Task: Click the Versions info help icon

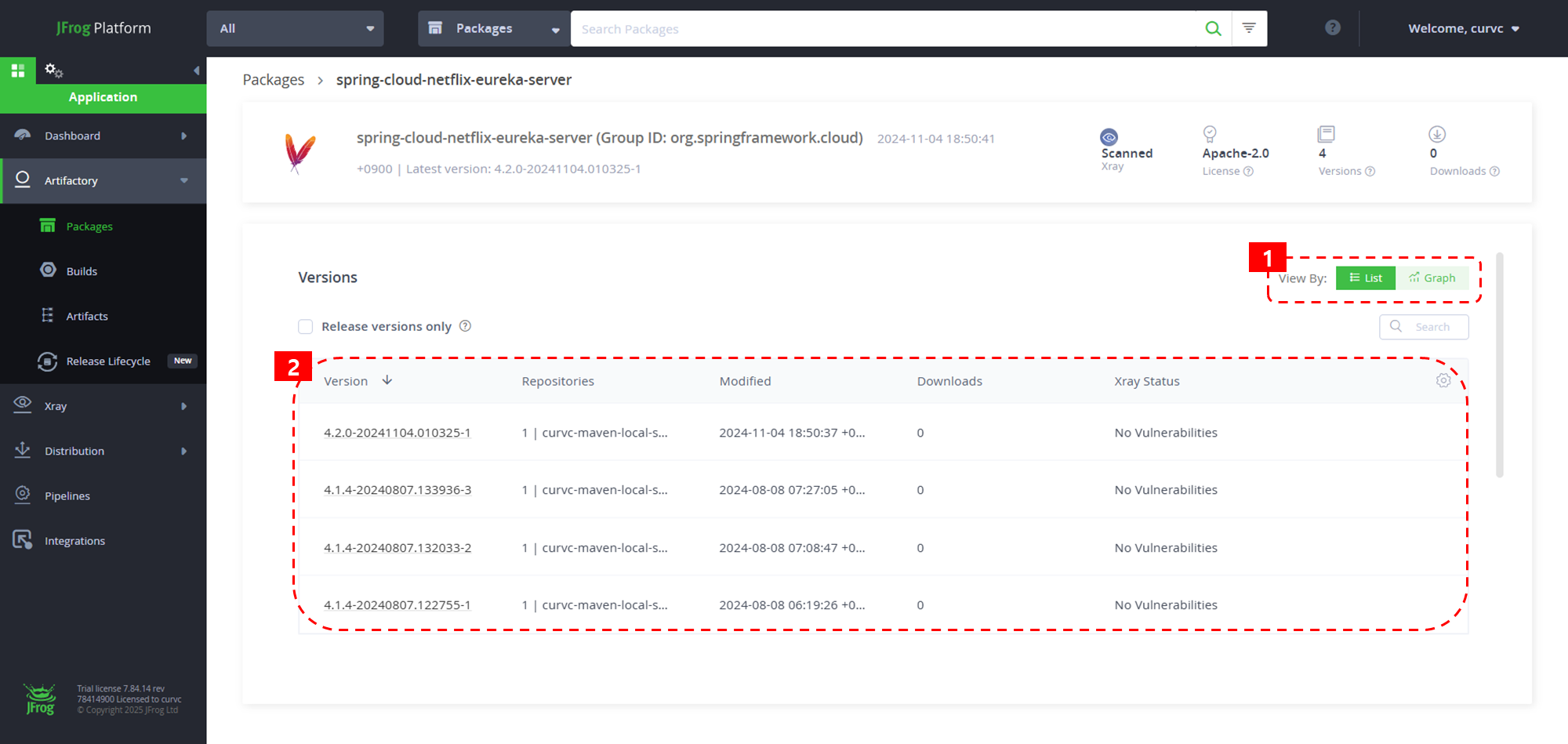Action: pos(1370,172)
